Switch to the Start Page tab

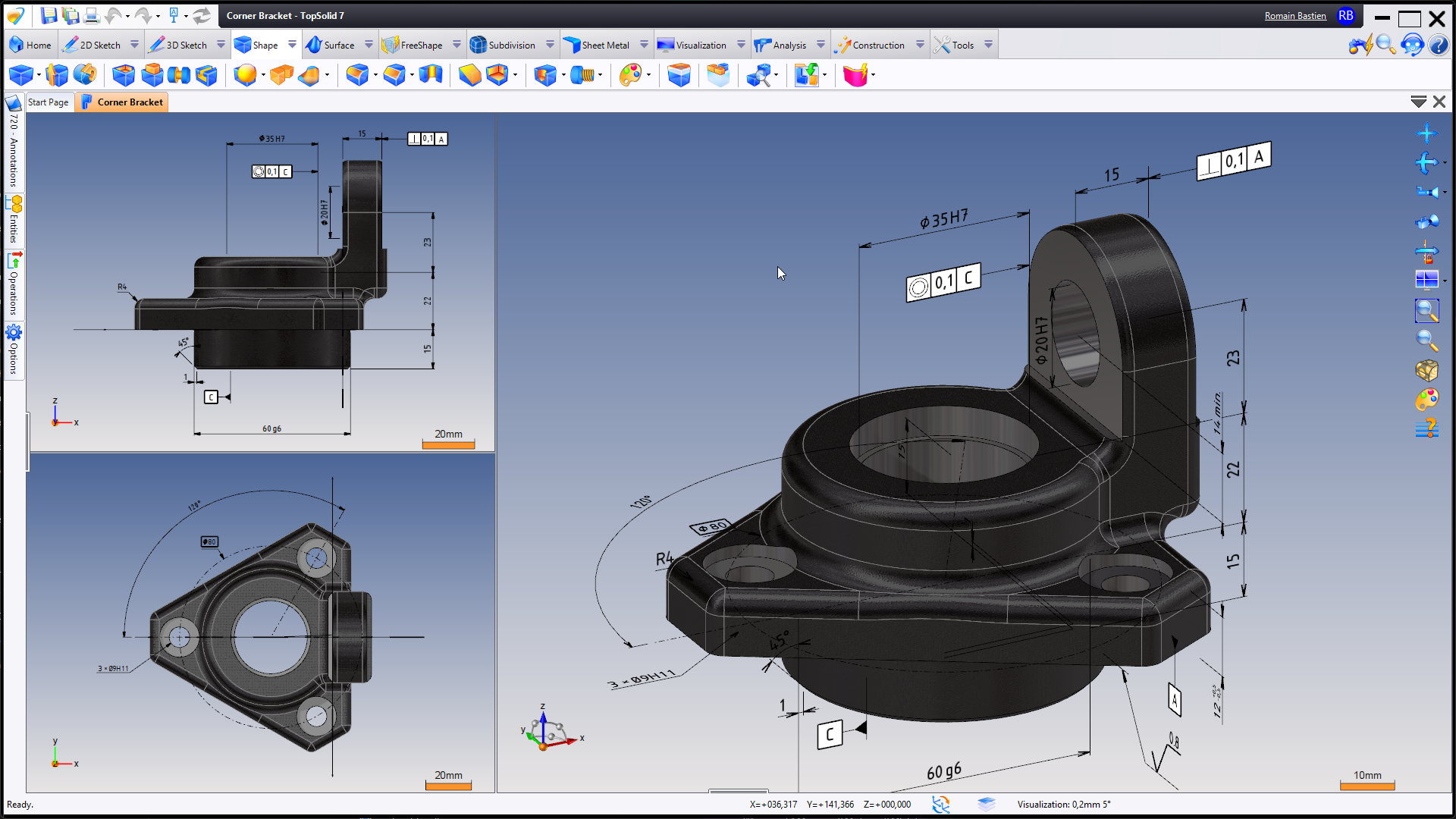pyautogui.click(x=48, y=102)
